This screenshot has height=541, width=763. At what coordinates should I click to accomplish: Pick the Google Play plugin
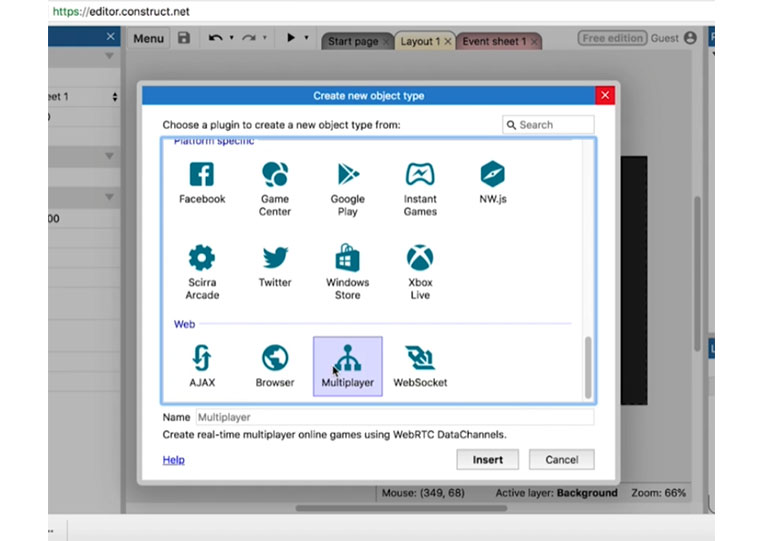tap(347, 189)
